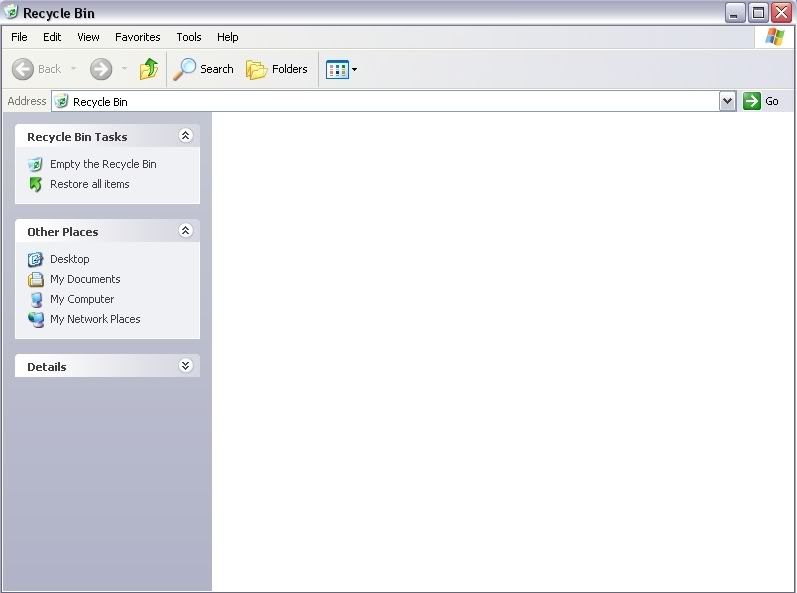Open the File menu
This screenshot has width=797, height=593.
(x=19, y=37)
